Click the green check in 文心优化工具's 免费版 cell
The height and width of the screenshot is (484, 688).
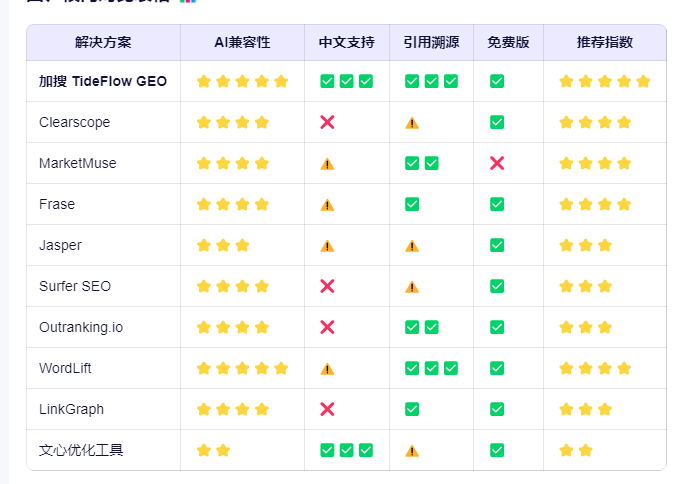497,450
